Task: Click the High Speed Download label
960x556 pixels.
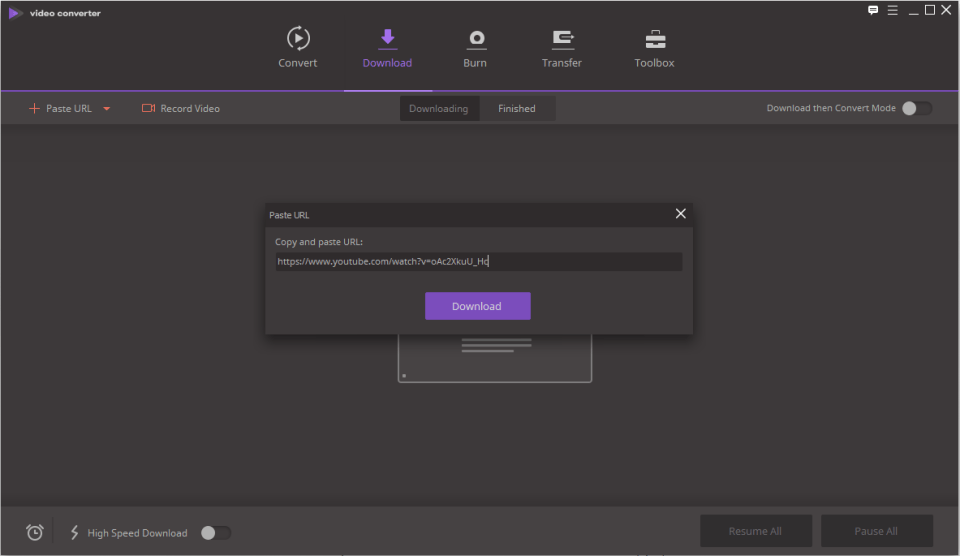Action: (137, 533)
